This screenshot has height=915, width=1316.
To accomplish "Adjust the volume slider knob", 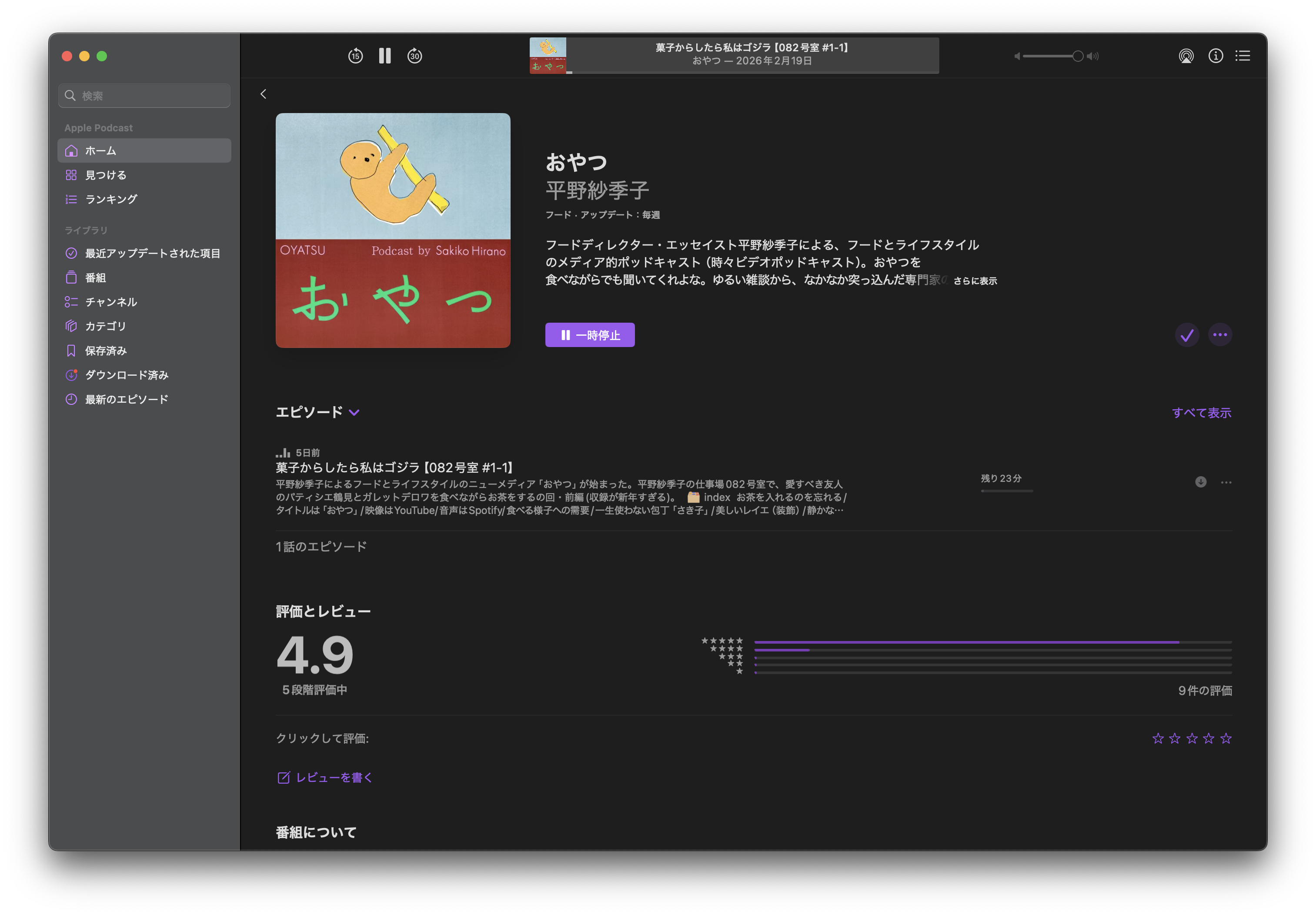I will [1078, 56].
